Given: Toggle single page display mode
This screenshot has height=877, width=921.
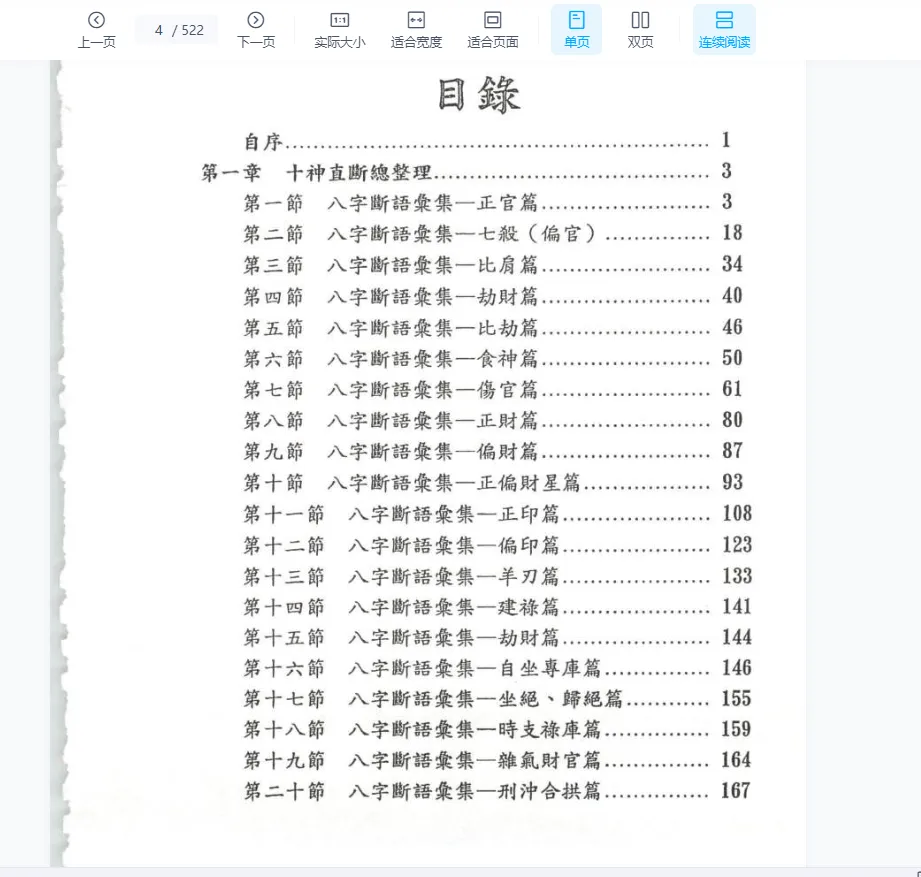Looking at the screenshot, I should tap(576, 28).
